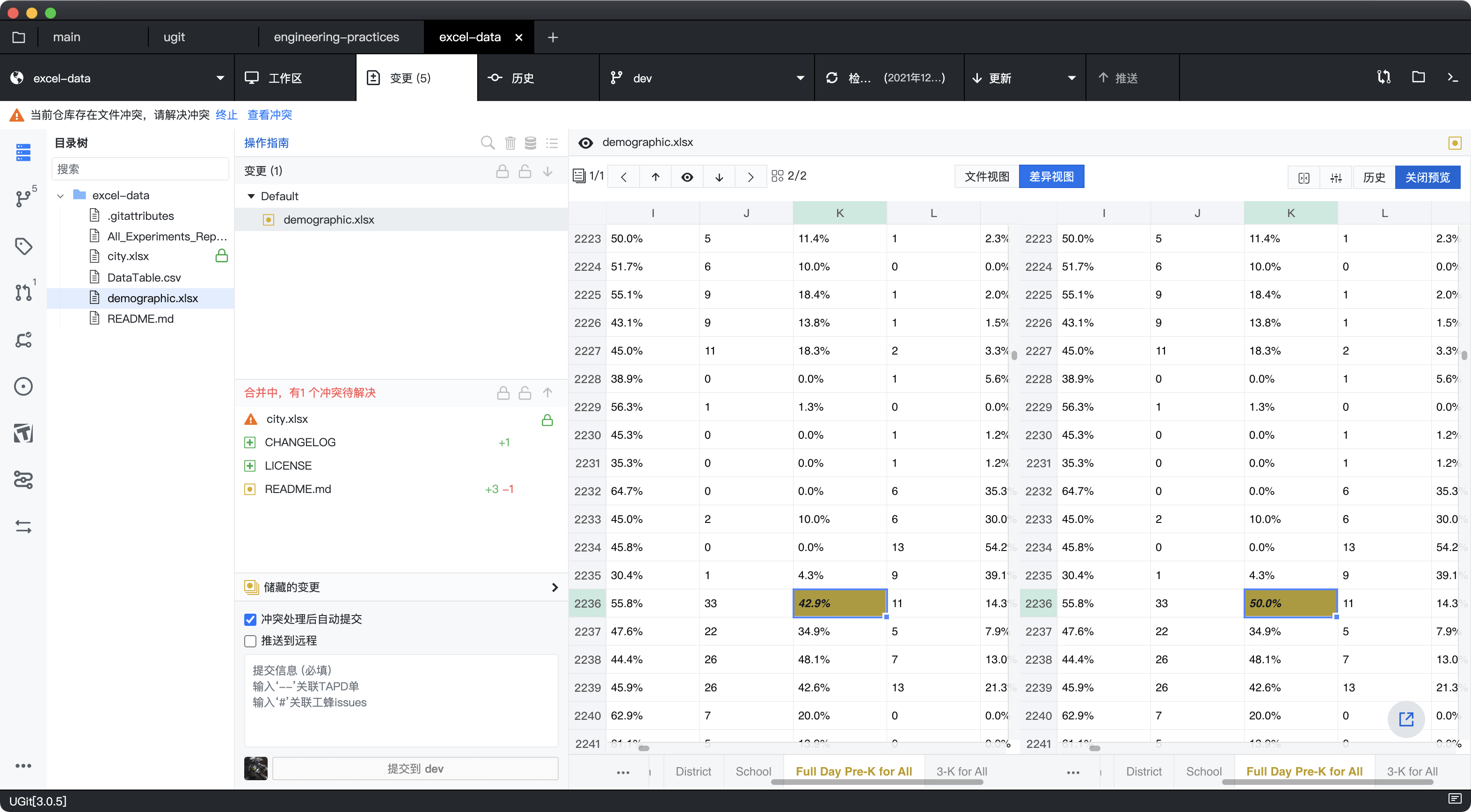The image size is (1471, 812).
Task: Focus the directory tree search field
Action: pyautogui.click(x=140, y=170)
